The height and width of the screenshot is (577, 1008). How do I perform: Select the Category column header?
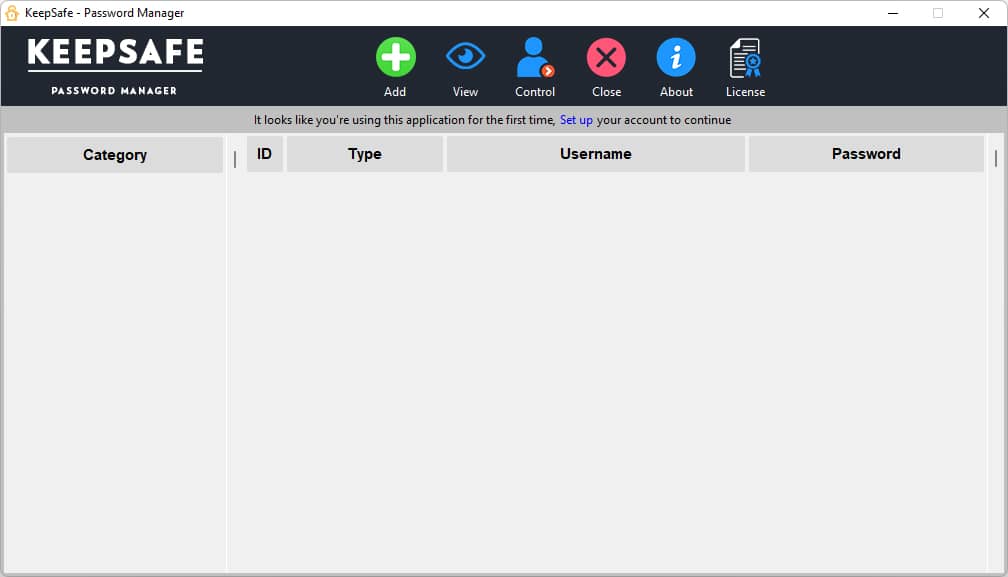click(x=114, y=155)
